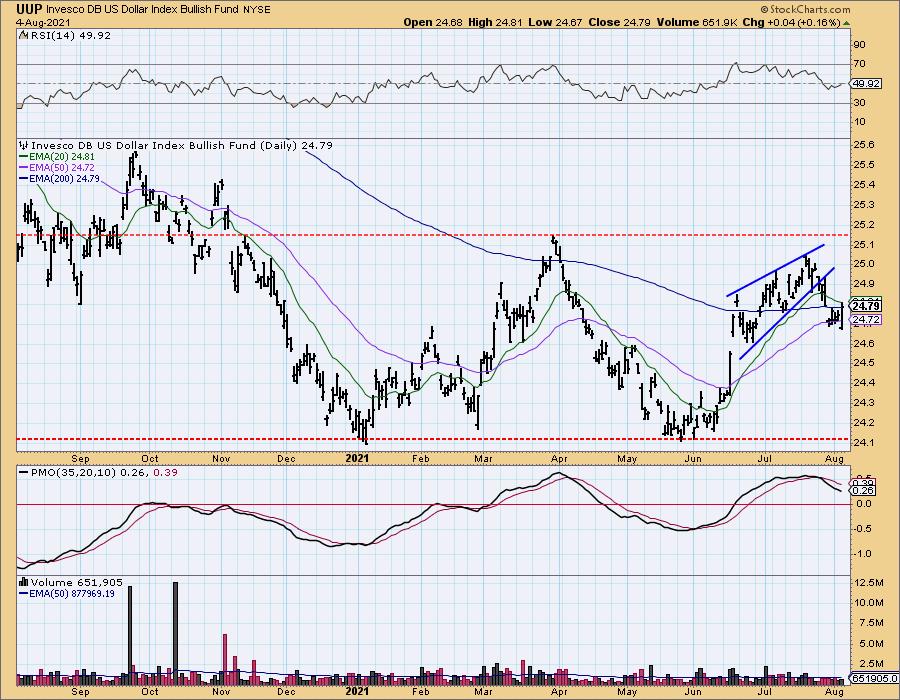
Task: Click the StockCharts.com copyright label
Action: (805, 9)
